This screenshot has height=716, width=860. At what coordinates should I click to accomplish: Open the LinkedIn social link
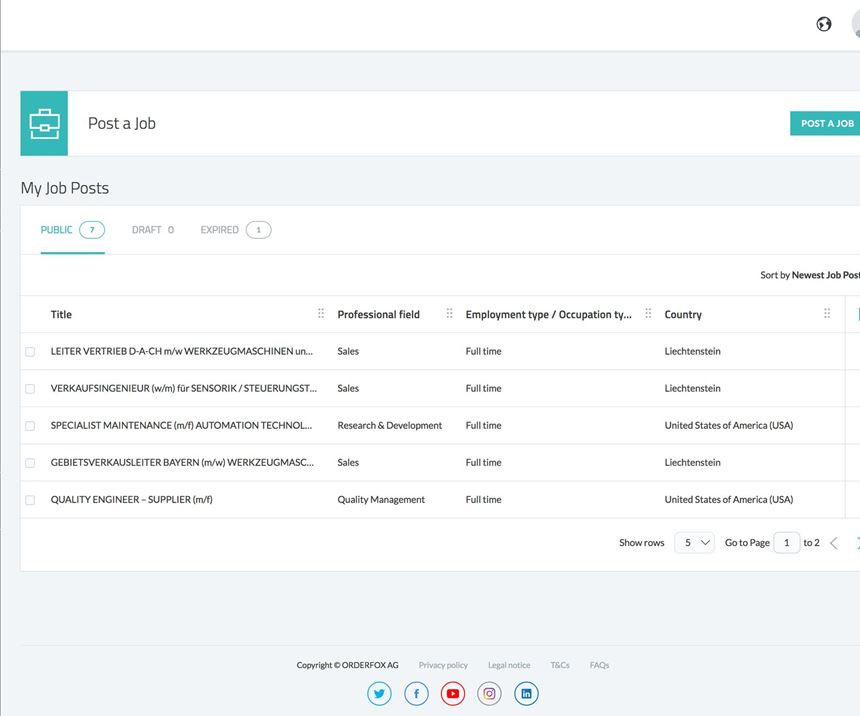pos(526,694)
